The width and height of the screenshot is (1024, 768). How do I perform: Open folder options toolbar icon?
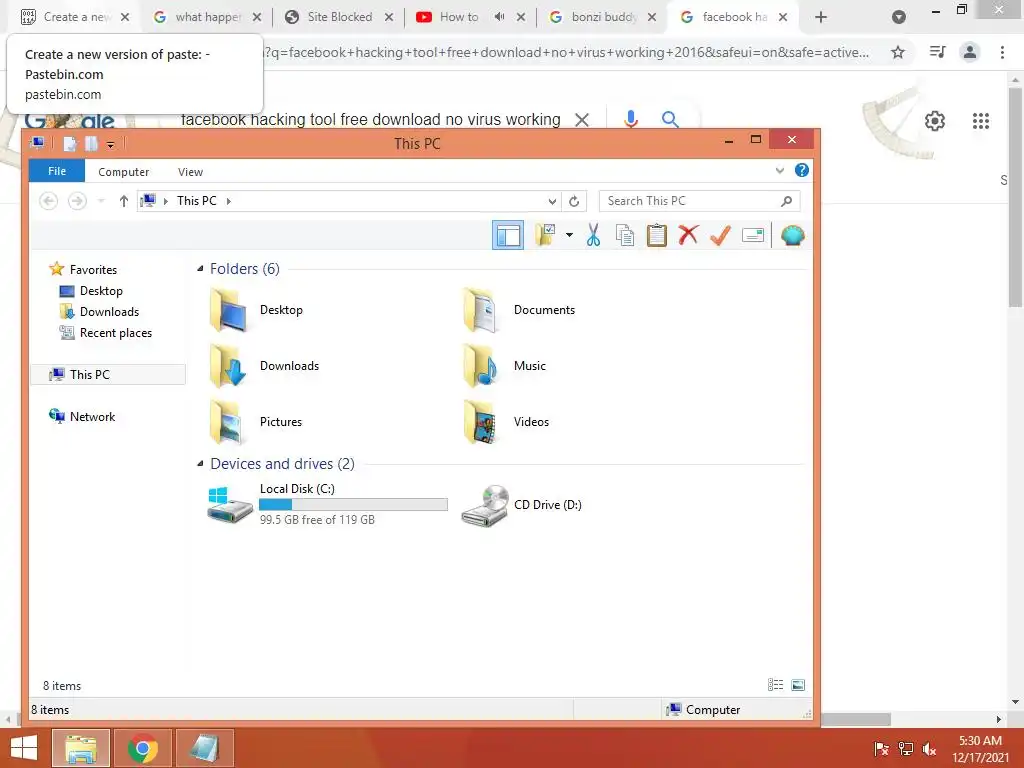pyautogui.click(x=545, y=235)
